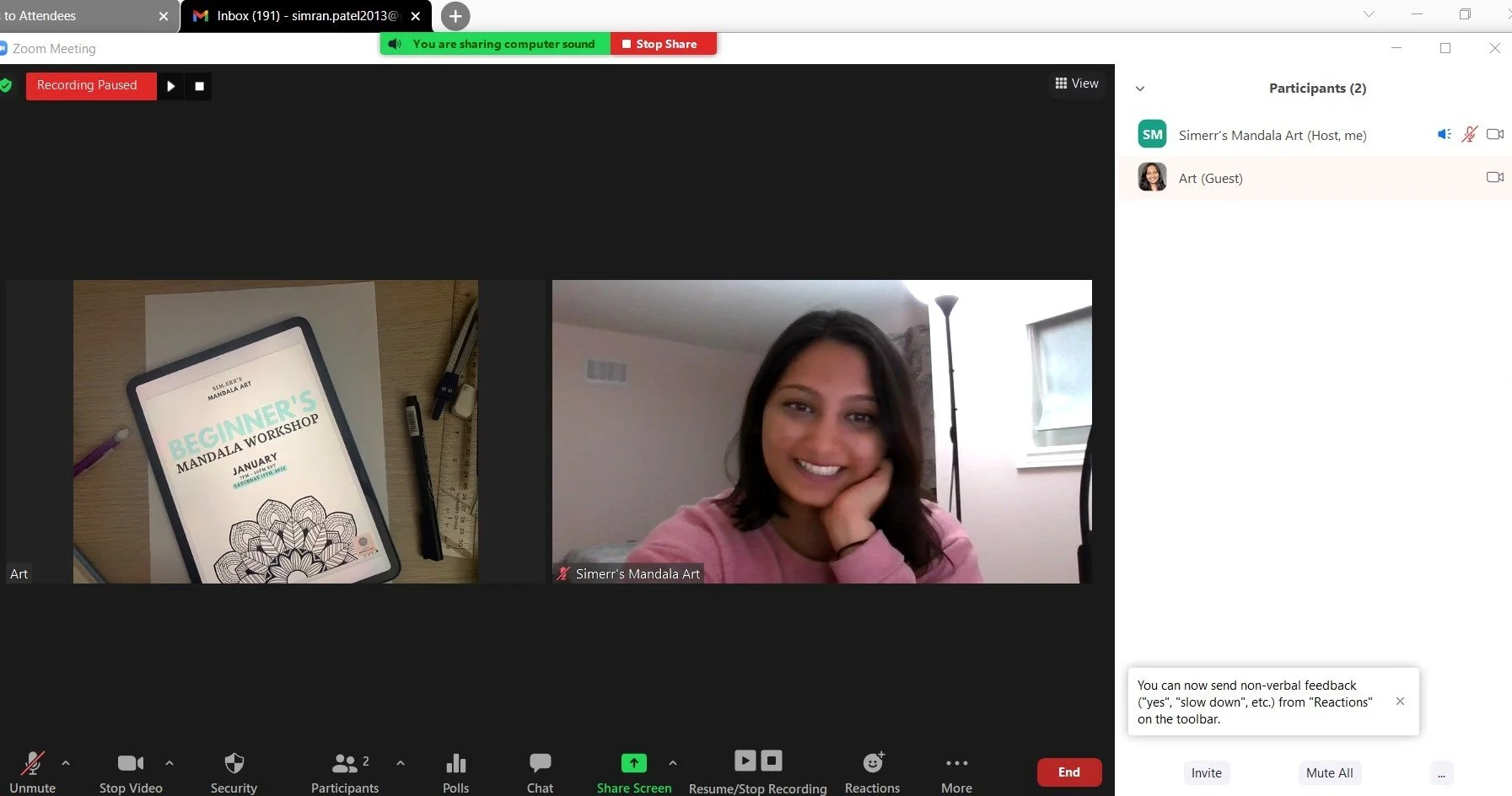Click SM avatar of host

pos(1152,134)
